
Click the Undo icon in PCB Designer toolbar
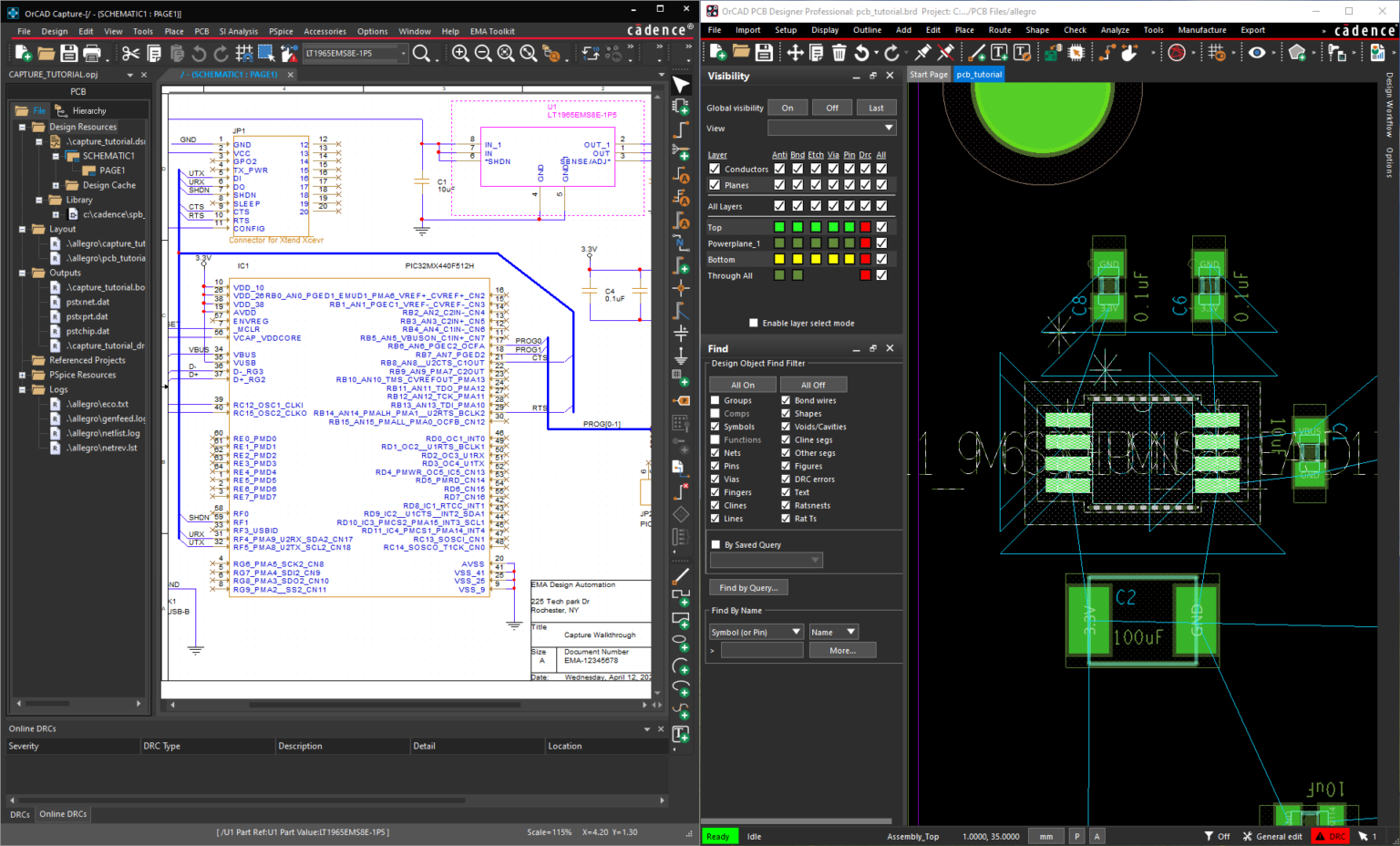pos(861,52)
